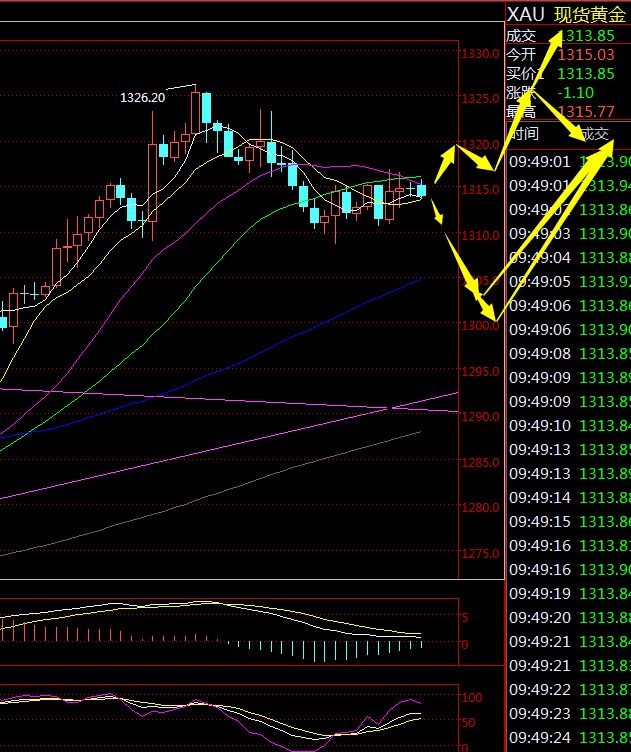Screen dimensions: 631x752
Task: Click the 09:49:22 trade time
Action: 540,690
